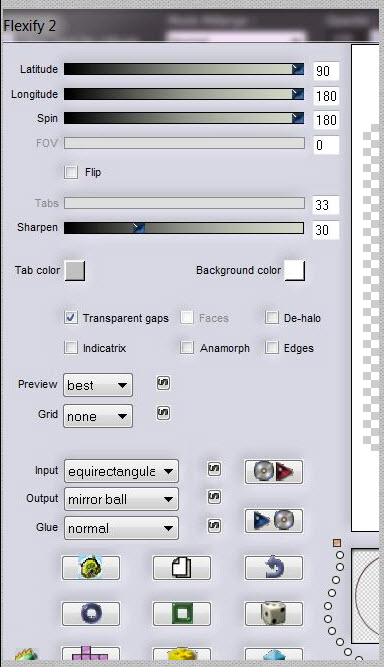The image size is (384, 667).
Task: Open the Glue normal dropdown
Action: point(121,528)
